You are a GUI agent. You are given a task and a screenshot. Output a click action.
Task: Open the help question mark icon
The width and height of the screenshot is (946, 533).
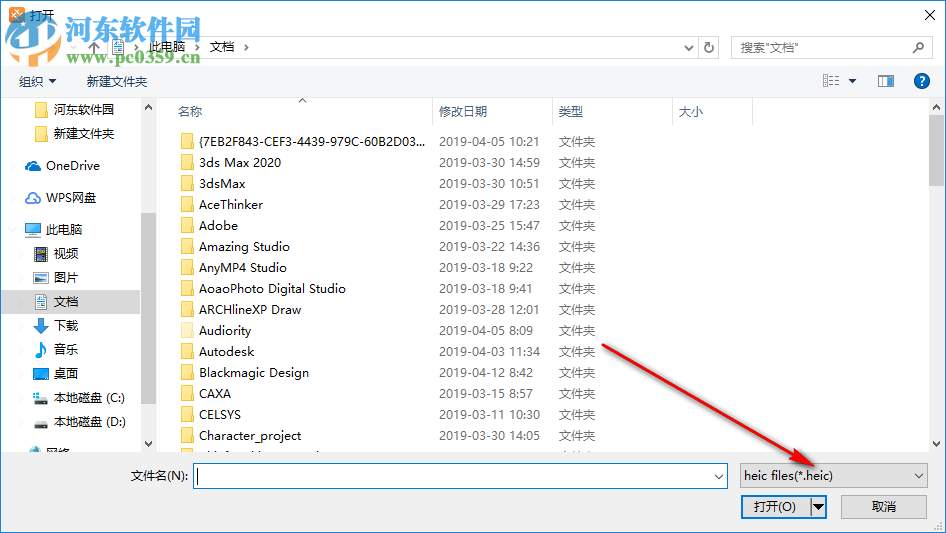tap(921, 81)
